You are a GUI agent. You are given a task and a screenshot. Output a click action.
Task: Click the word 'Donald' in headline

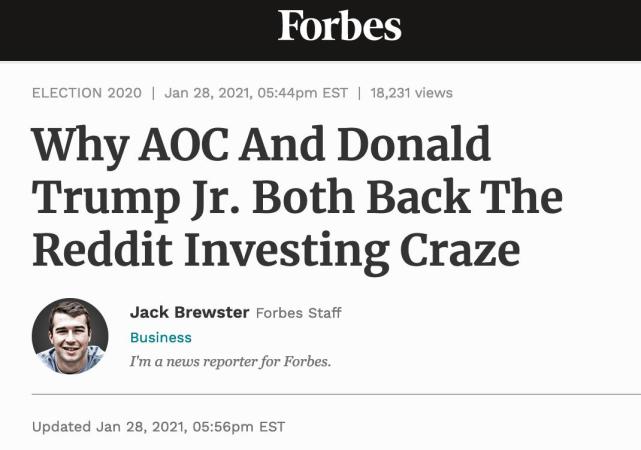click(x=414, y=147)
